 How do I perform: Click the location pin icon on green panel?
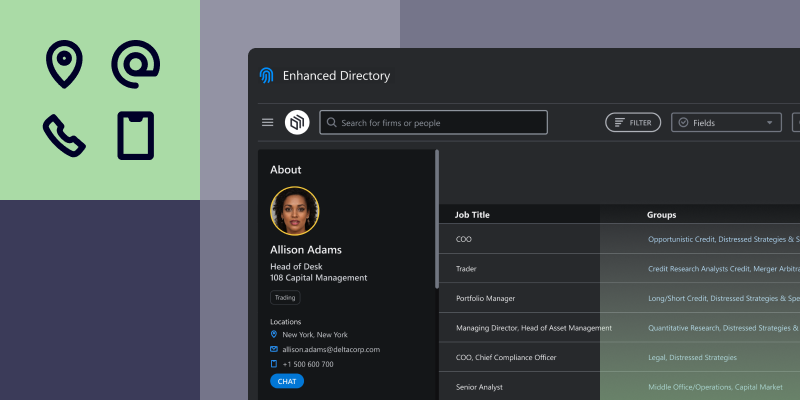(x=64, y=63)
